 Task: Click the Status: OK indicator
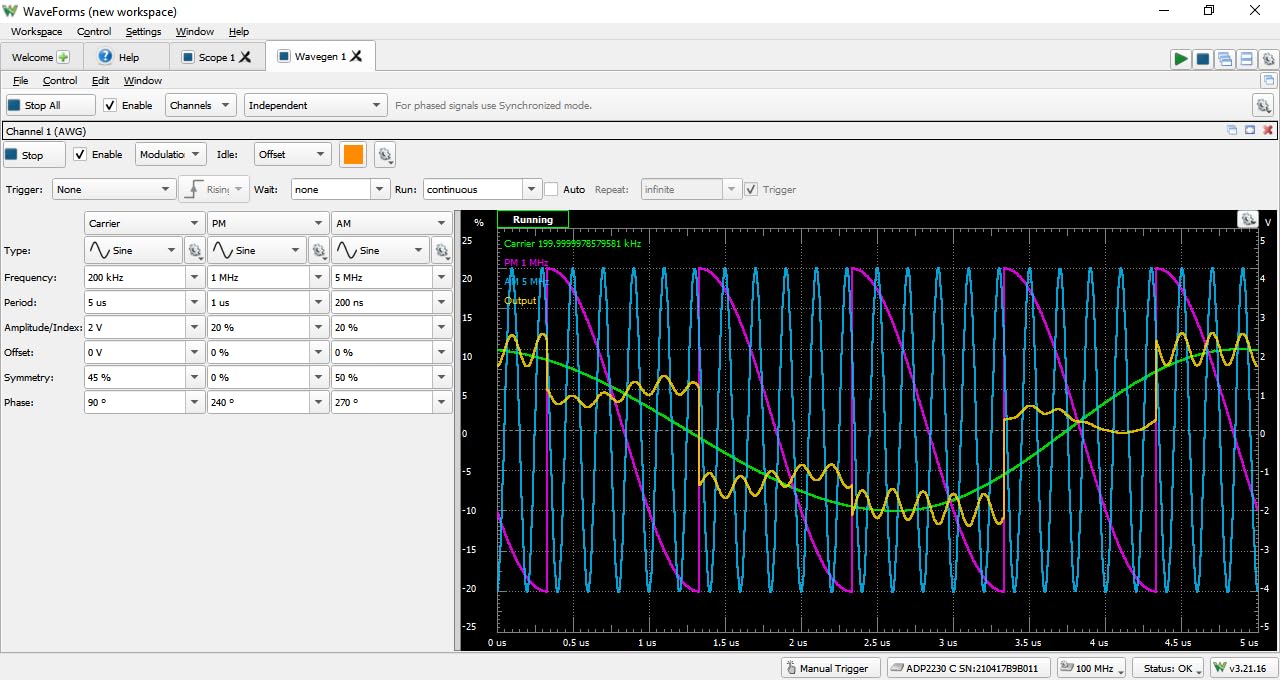point(1168,668)
